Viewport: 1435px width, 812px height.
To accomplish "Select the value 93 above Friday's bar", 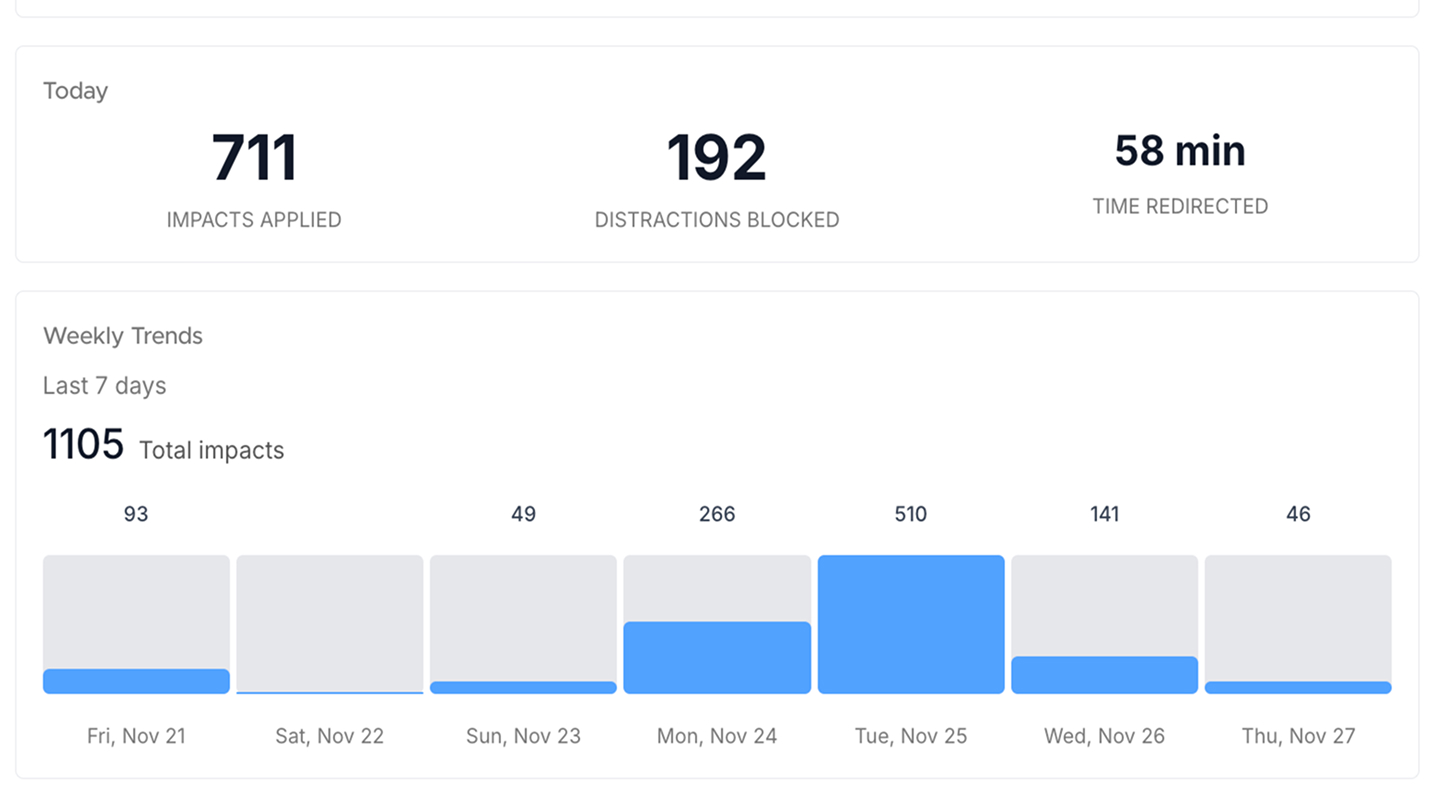I will coord(136,514).
